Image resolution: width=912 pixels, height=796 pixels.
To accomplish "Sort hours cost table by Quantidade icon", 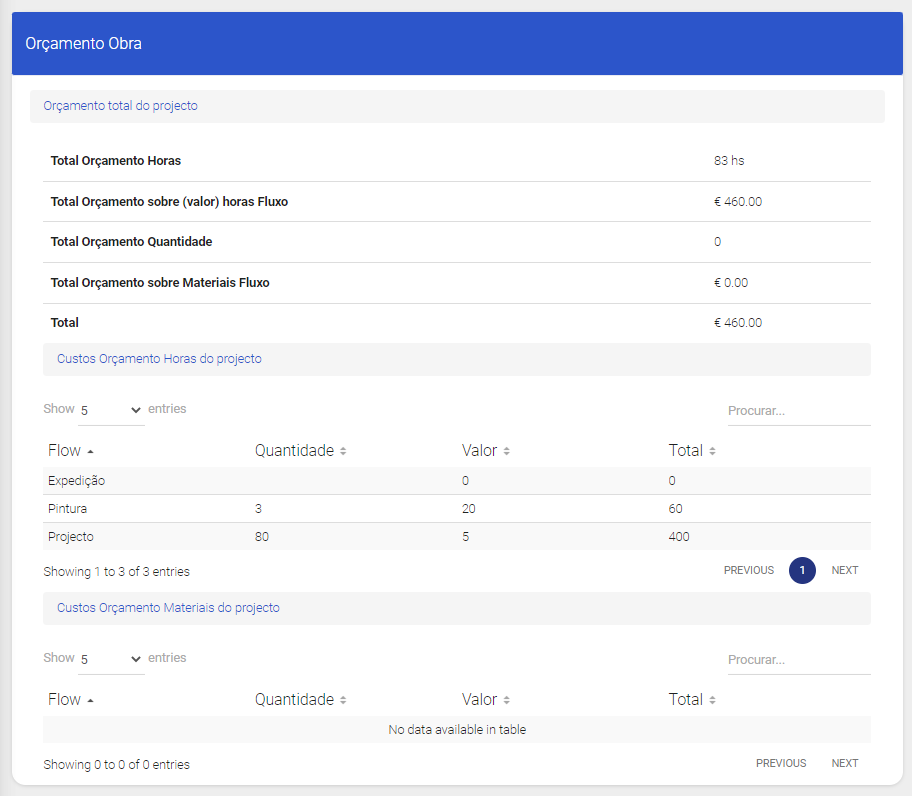I will (343, 452).
